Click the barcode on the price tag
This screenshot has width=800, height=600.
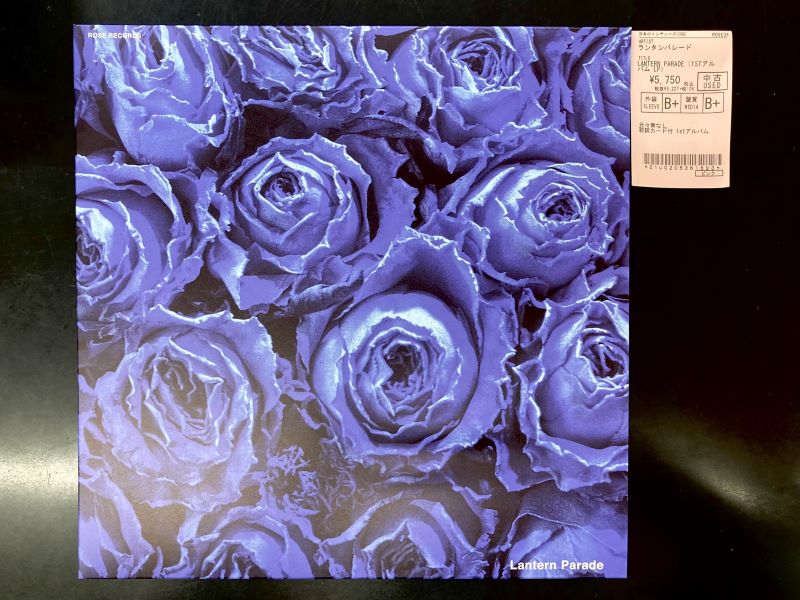pos(682,159)
